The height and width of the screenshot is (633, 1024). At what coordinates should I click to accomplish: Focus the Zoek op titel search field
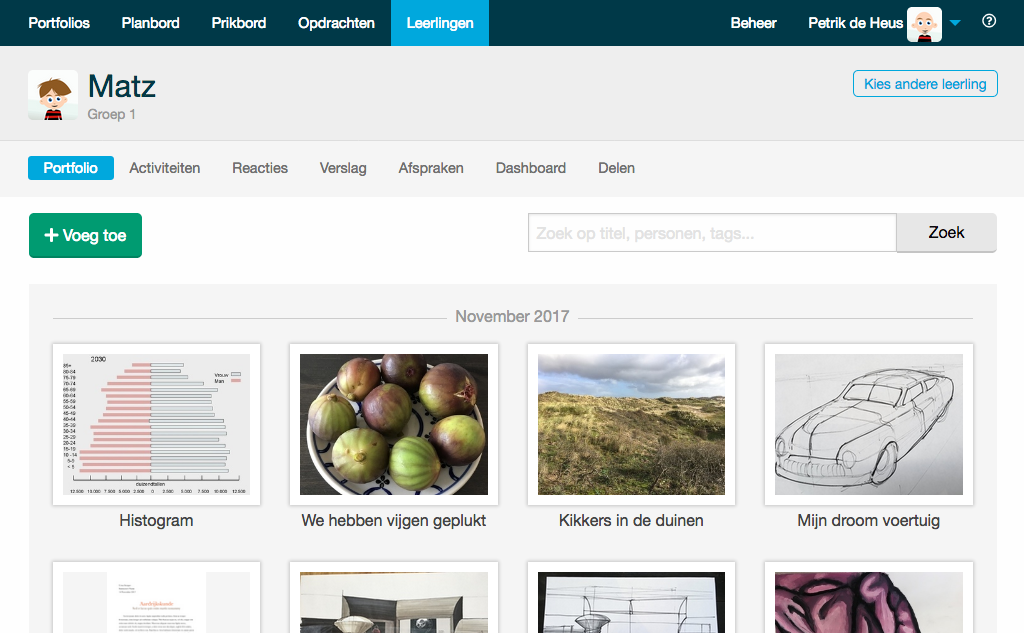click(712, 233)
